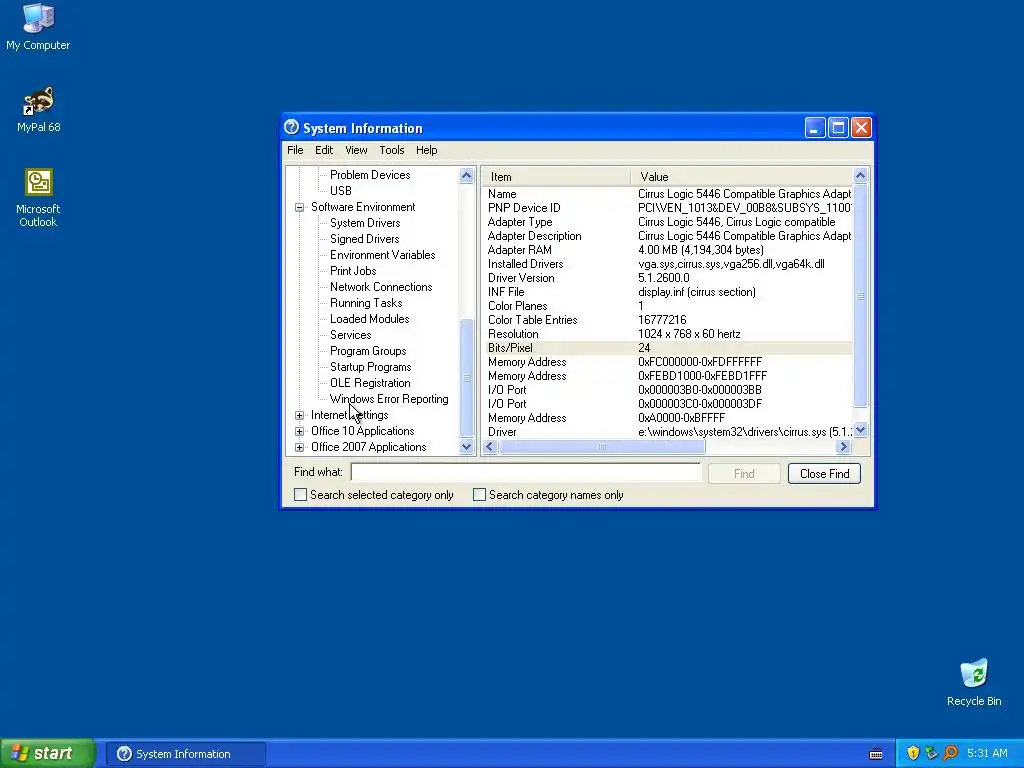This screenshot has width=1024, height=768.
Task: Expand the Internet Settings node
Action: pyautogui.click(x=299, y=415)
